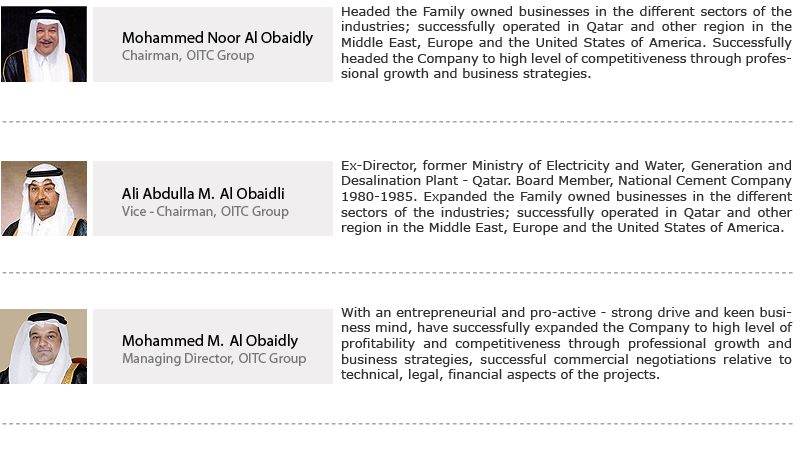This screenshot has height=458, width=800.
Task: Click the gray name card of the Chairman
Action: [213, 44]
